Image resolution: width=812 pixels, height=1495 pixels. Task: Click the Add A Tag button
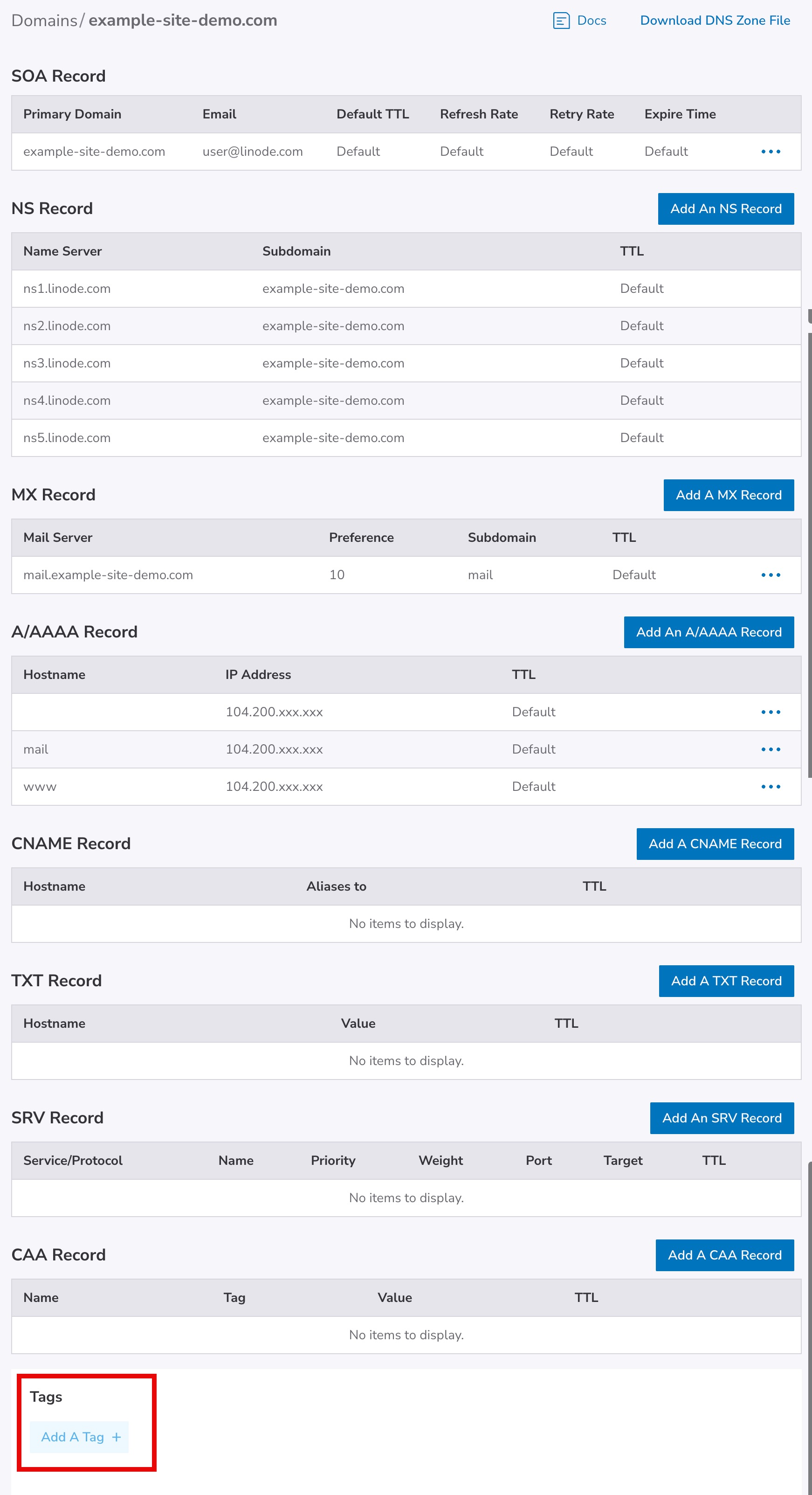(x=79, y=1437)
